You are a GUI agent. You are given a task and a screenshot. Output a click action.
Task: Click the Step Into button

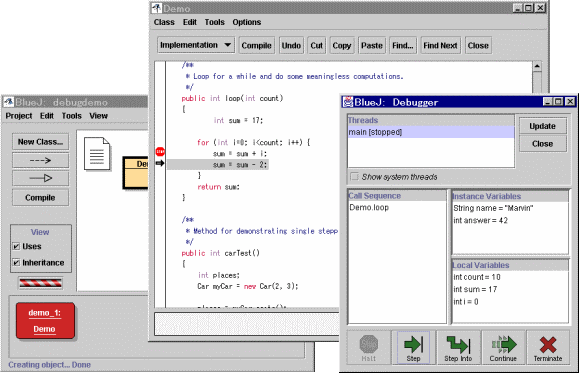458,348
